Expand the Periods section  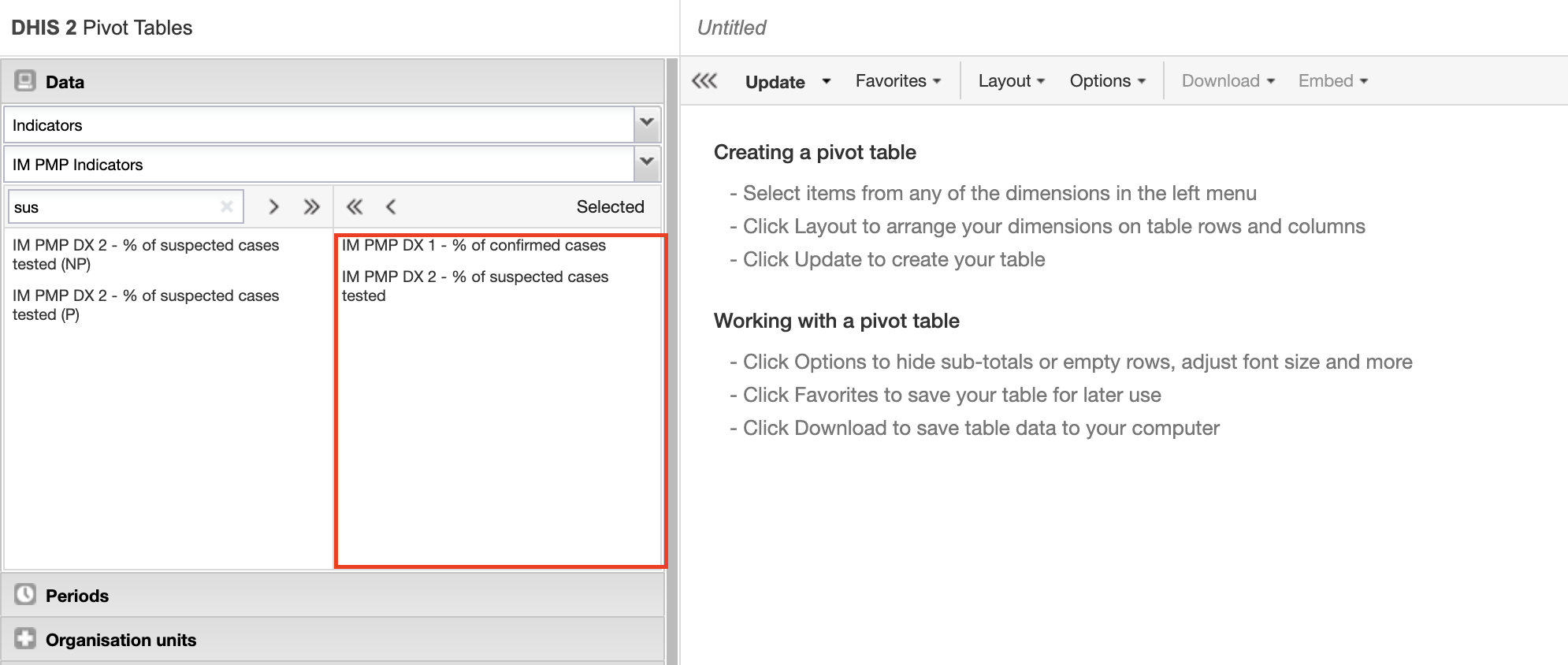point(333,595)
